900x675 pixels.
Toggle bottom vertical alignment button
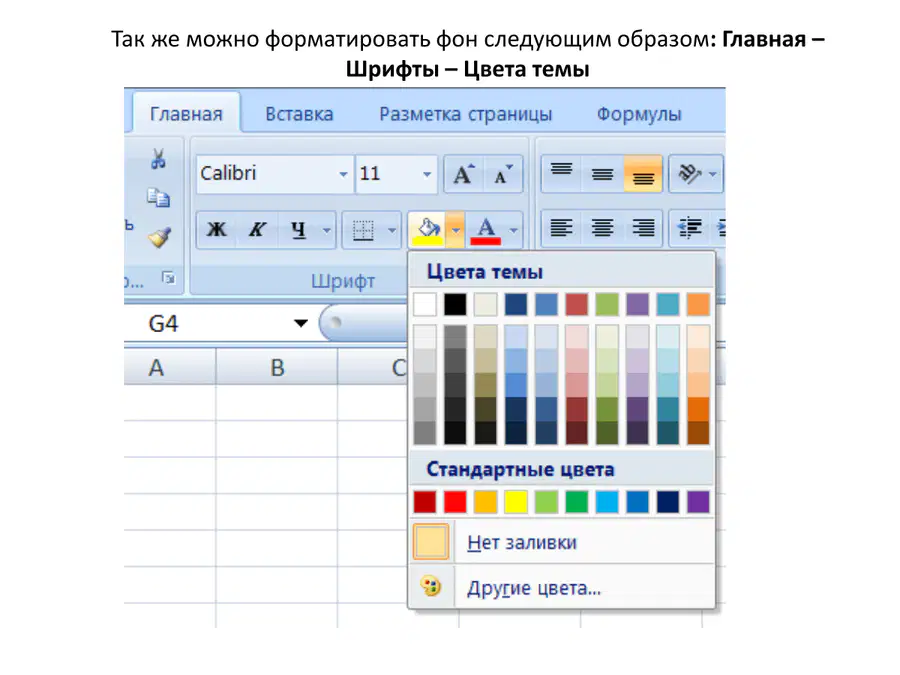tap(643, 173)
